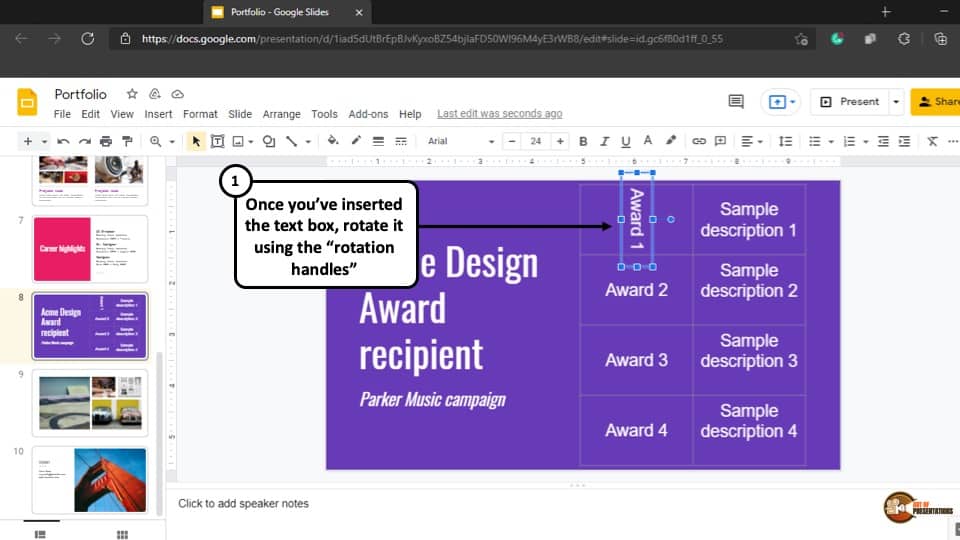Screen dimensions: 960x540
Task: Open the Arial font dropdown
Action: click(460, 141)
